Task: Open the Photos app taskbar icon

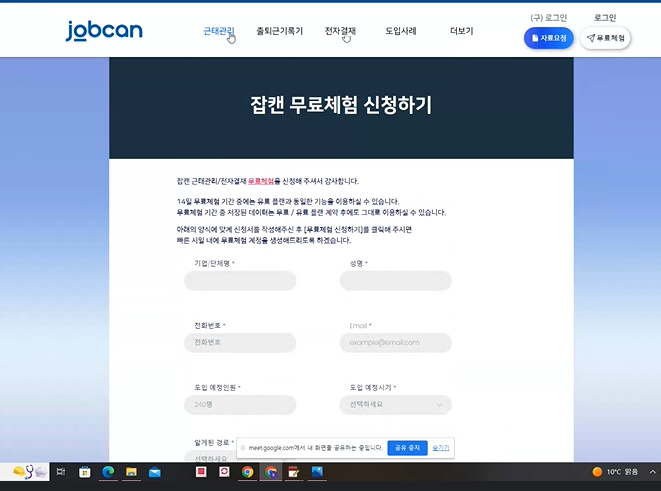Action: coord(317,472)
